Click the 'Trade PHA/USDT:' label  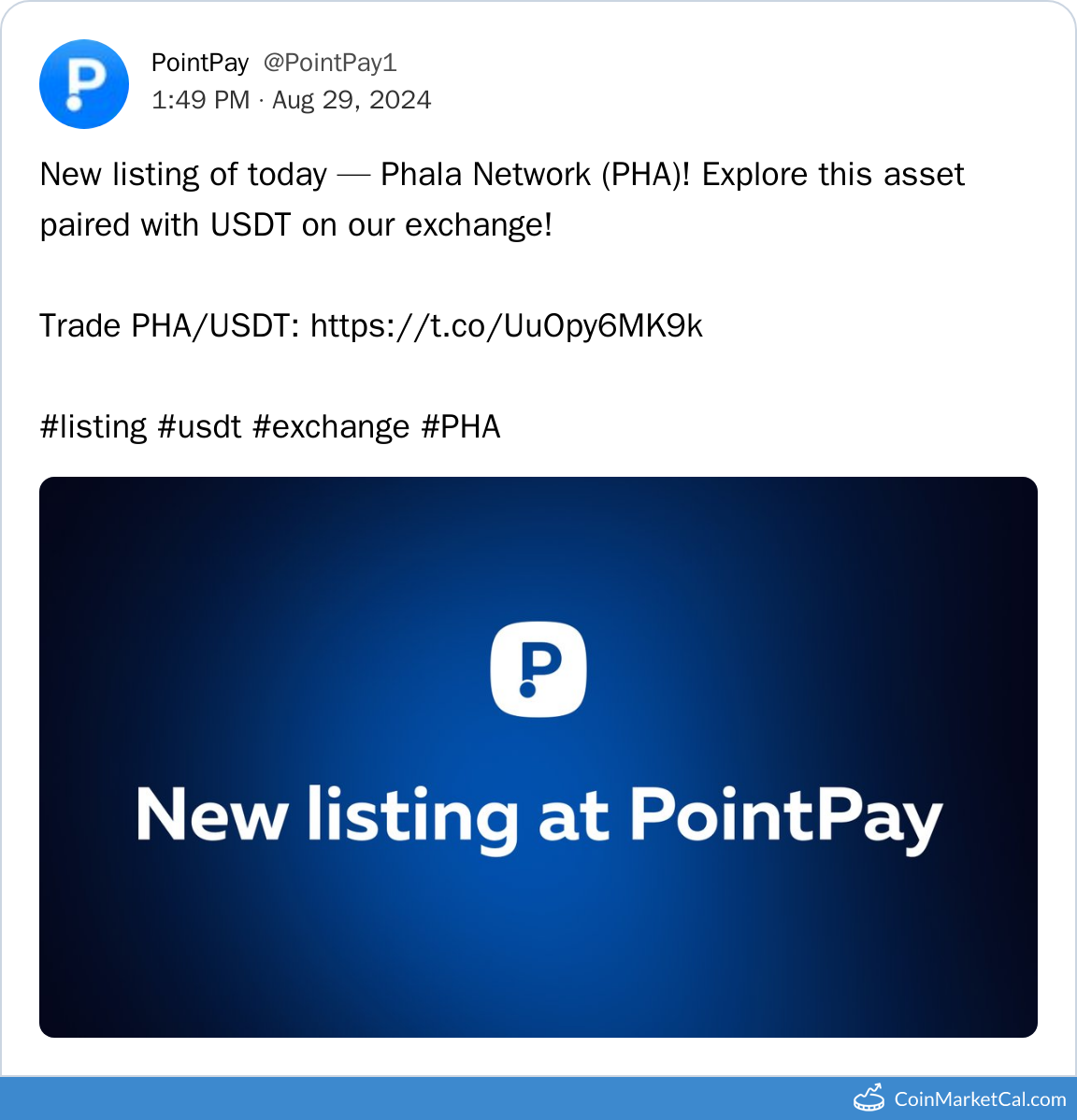coord(169,325)
